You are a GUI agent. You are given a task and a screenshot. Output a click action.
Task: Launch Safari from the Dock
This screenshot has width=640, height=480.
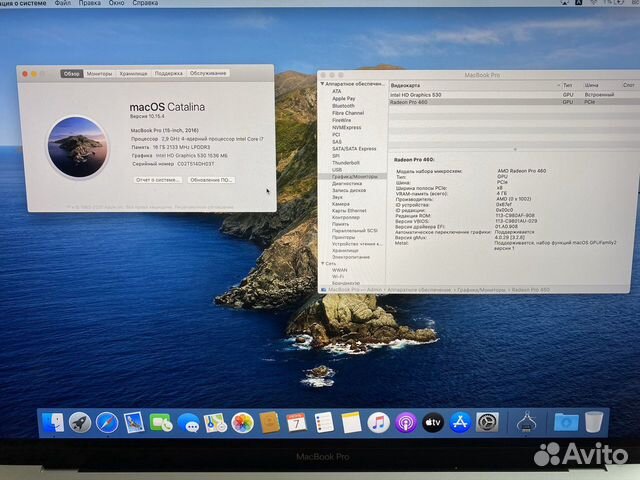[107, 422]
